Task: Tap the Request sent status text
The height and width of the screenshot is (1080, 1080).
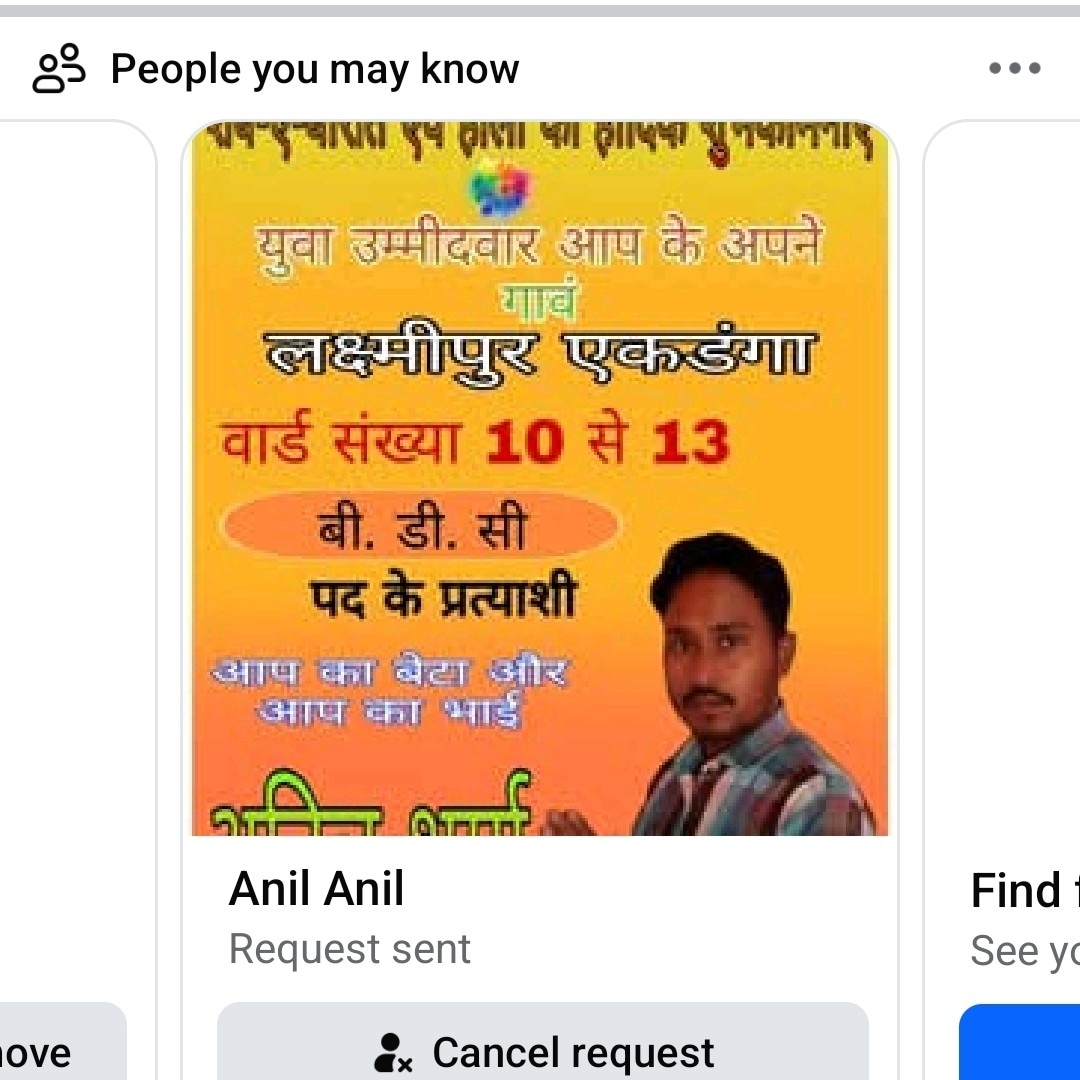Action: [x=350, y=949]
